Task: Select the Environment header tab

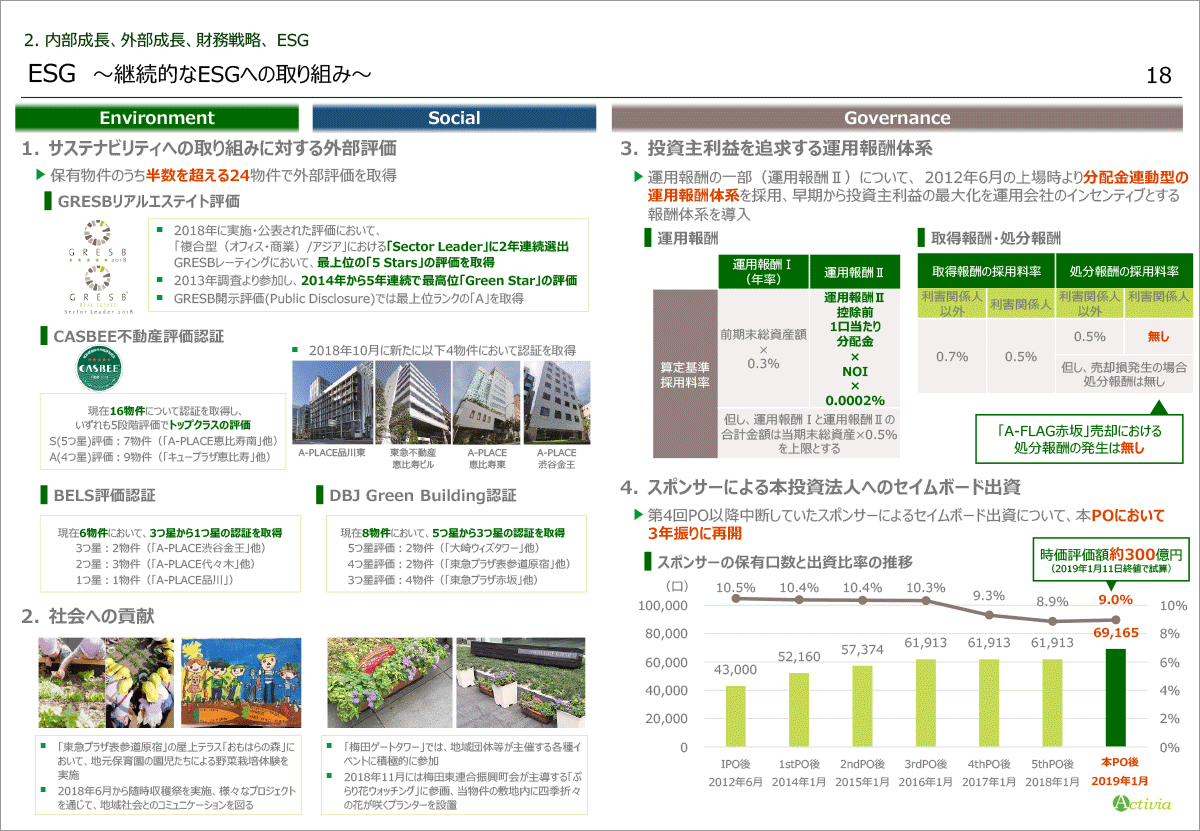Action: 156,118
